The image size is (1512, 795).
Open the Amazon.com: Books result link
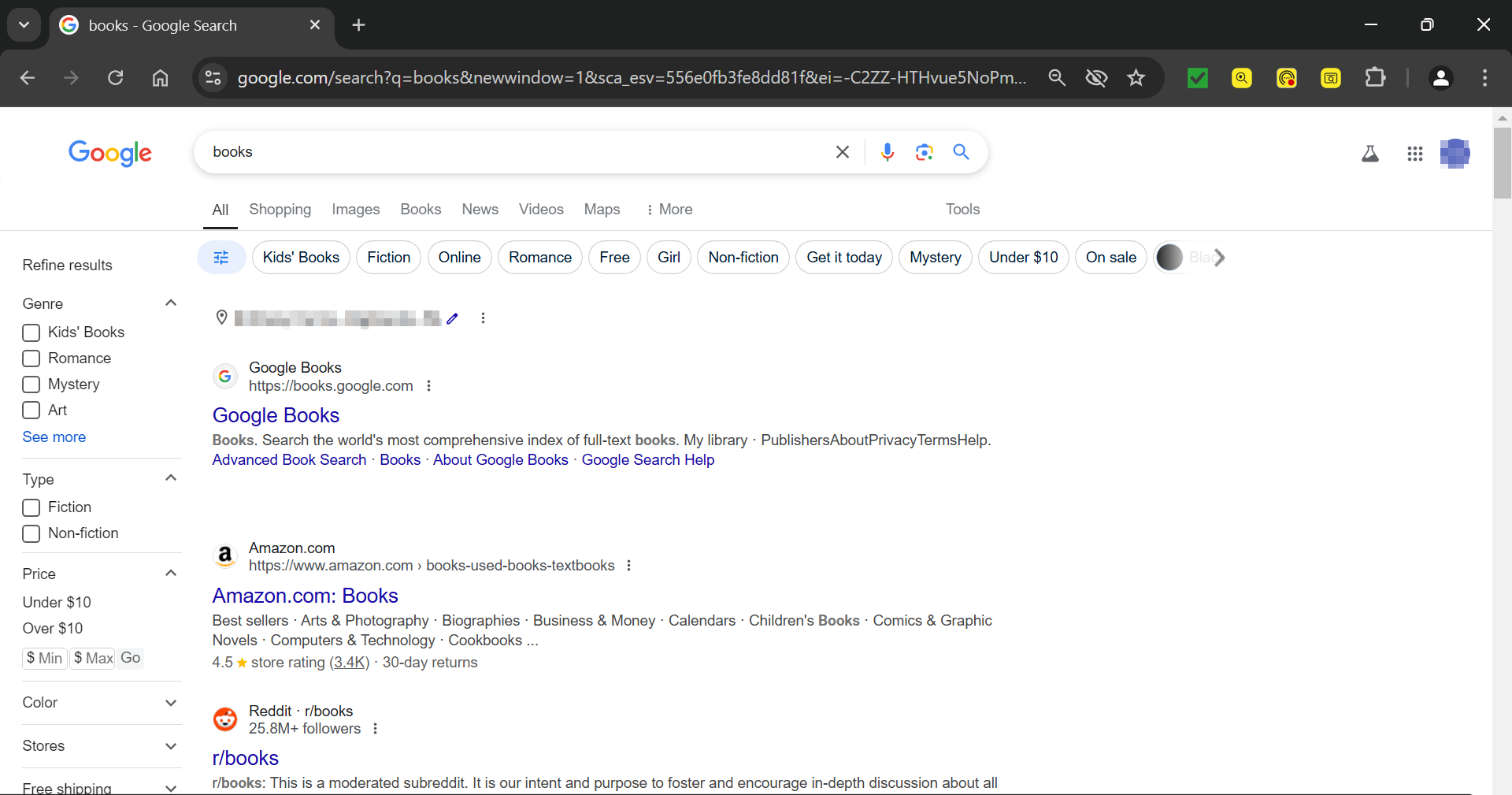tap(305, 596)
